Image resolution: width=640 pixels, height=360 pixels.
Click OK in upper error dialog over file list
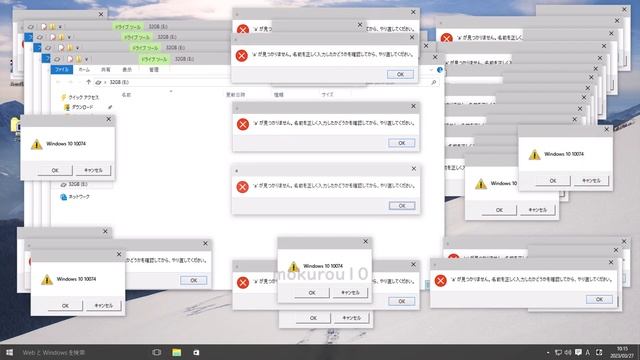click(x=402, y=143)
